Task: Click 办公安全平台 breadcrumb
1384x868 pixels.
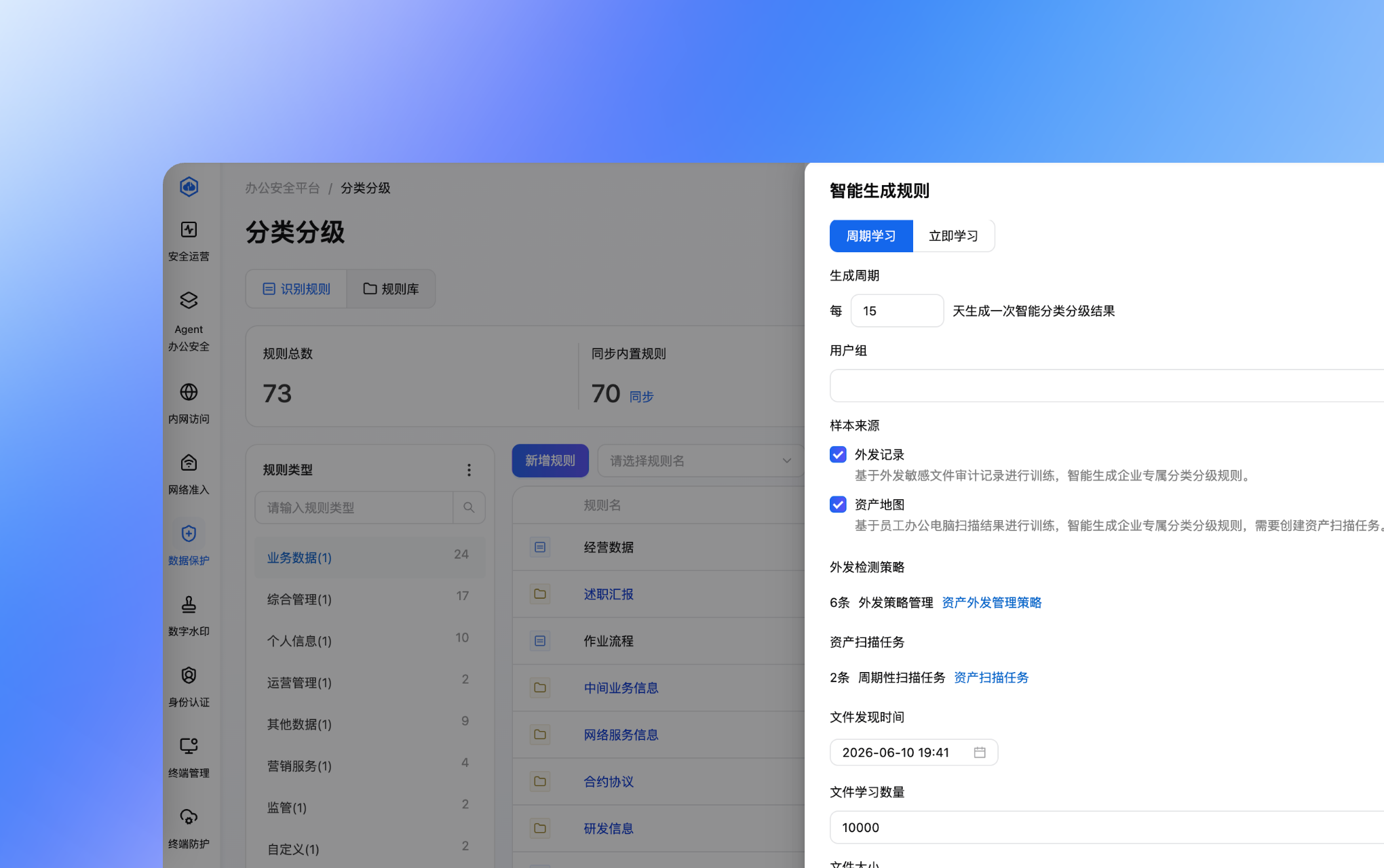Action: pos(282,188)
